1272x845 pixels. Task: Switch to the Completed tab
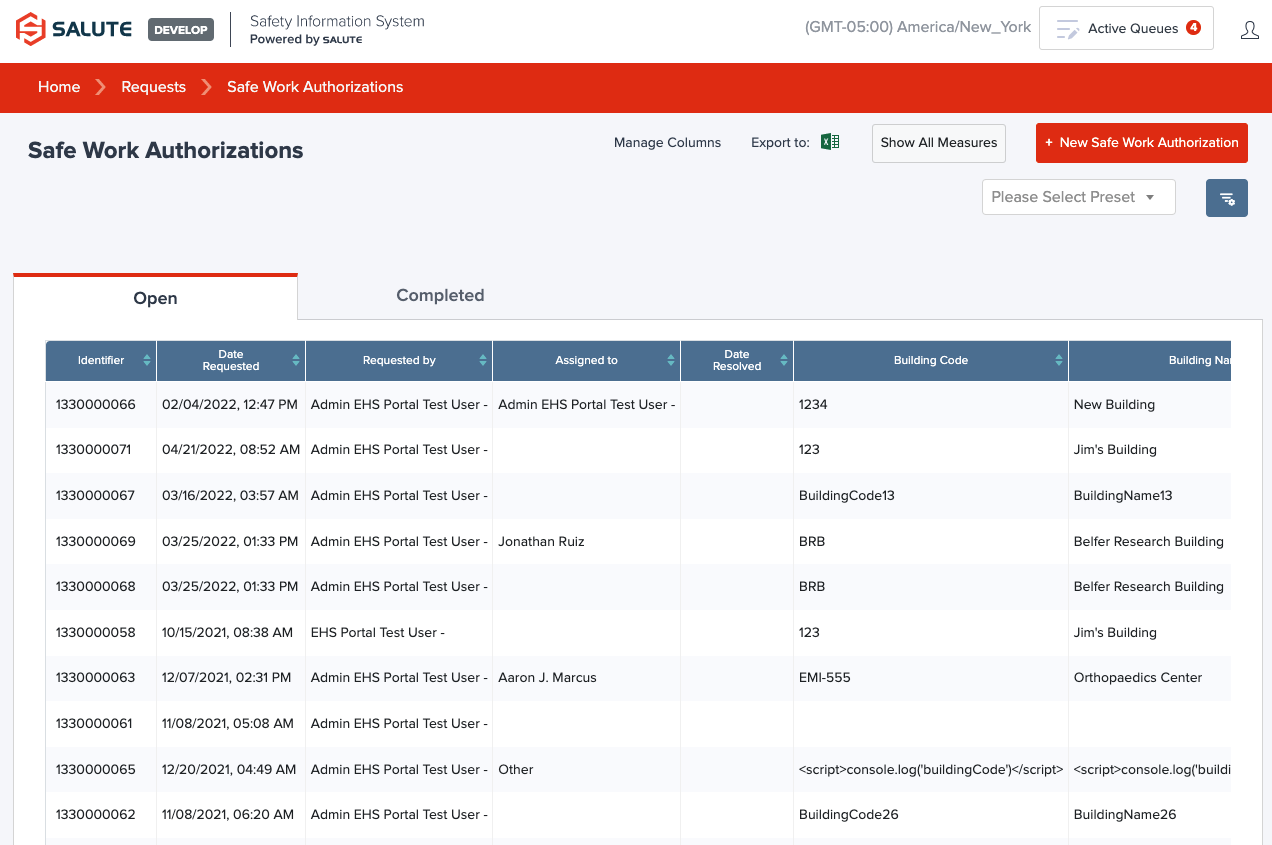[x=440, y=296]
